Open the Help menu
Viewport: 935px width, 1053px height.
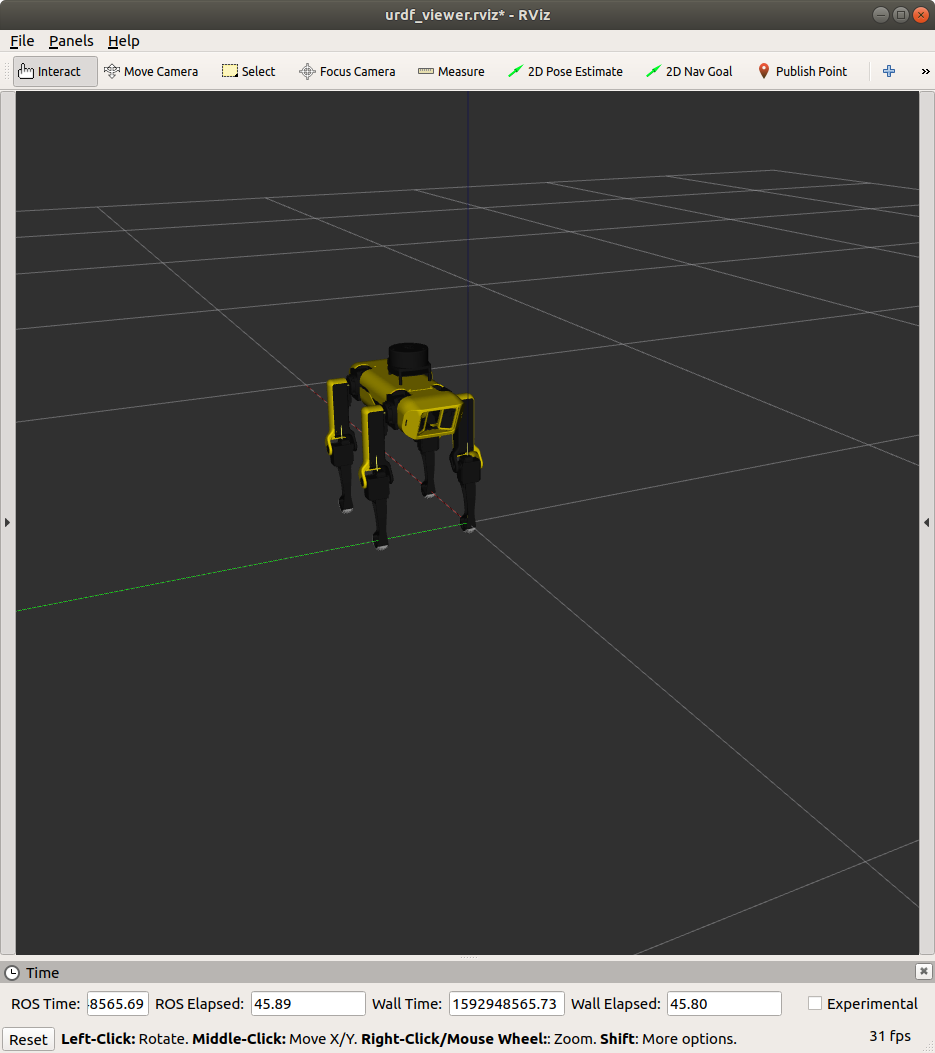[124, 41]
